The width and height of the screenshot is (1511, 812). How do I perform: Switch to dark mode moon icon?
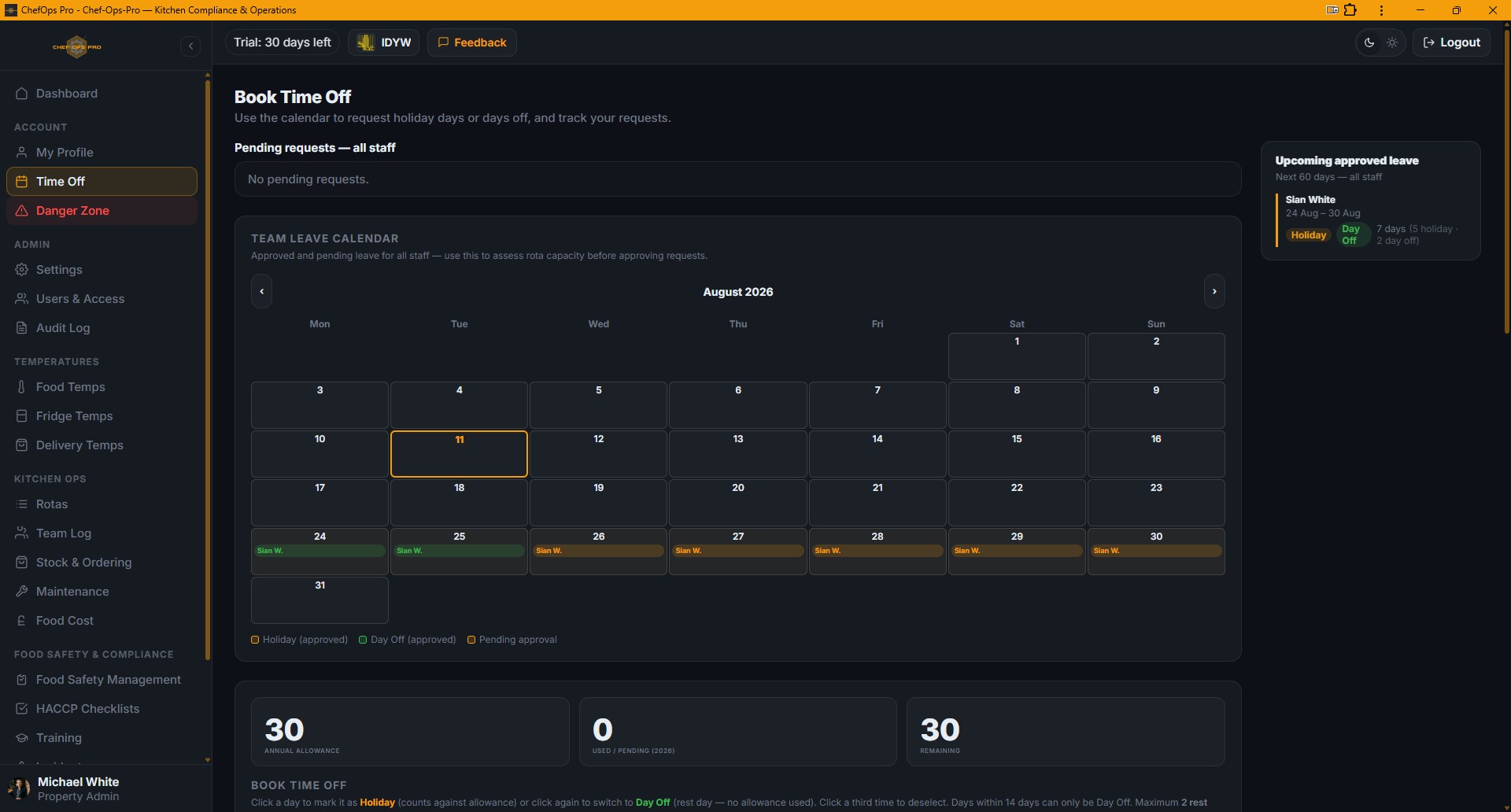point(1369,42)
